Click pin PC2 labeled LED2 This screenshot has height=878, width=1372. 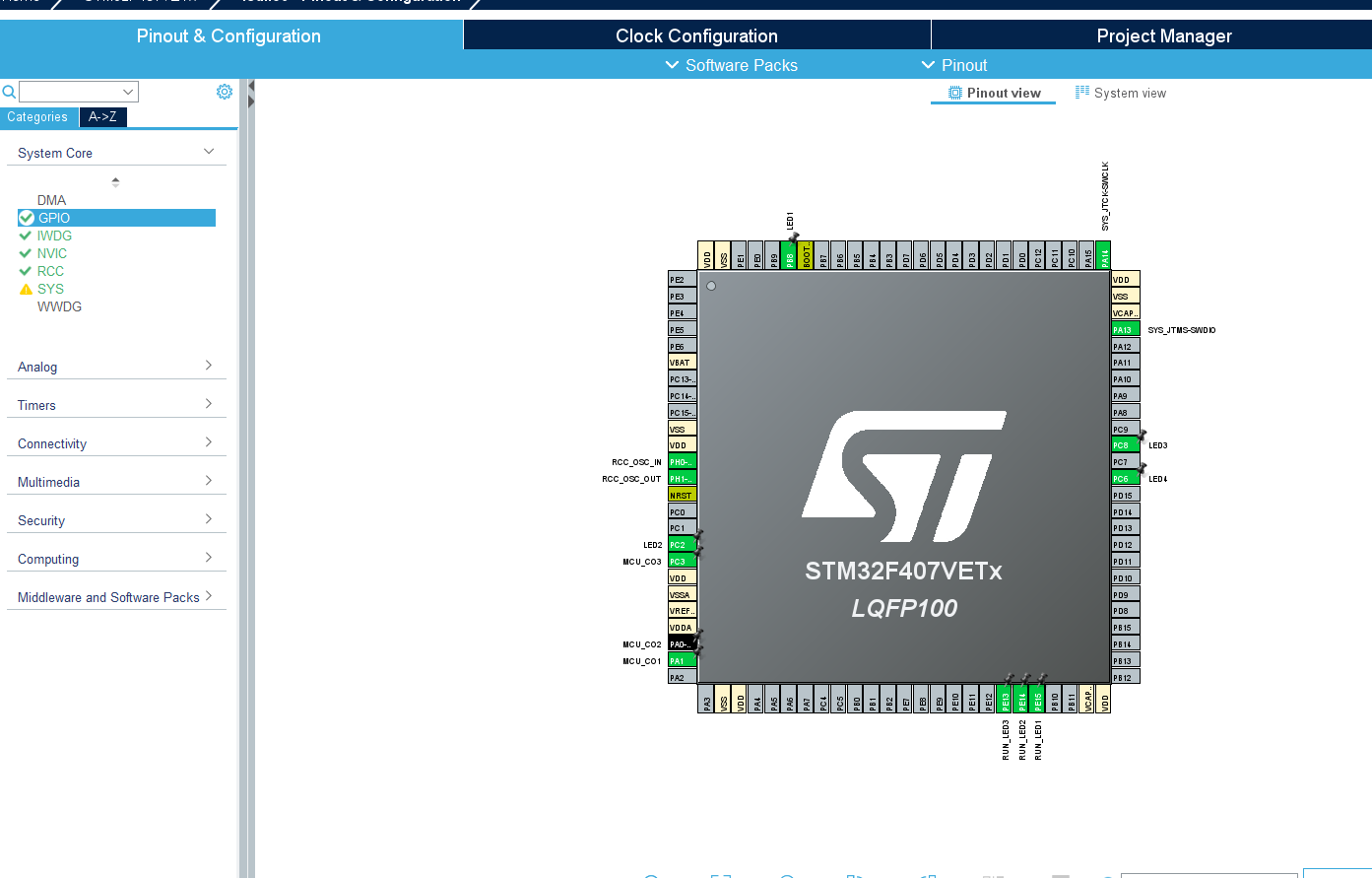pyautogui.click(x=683, y=544)
